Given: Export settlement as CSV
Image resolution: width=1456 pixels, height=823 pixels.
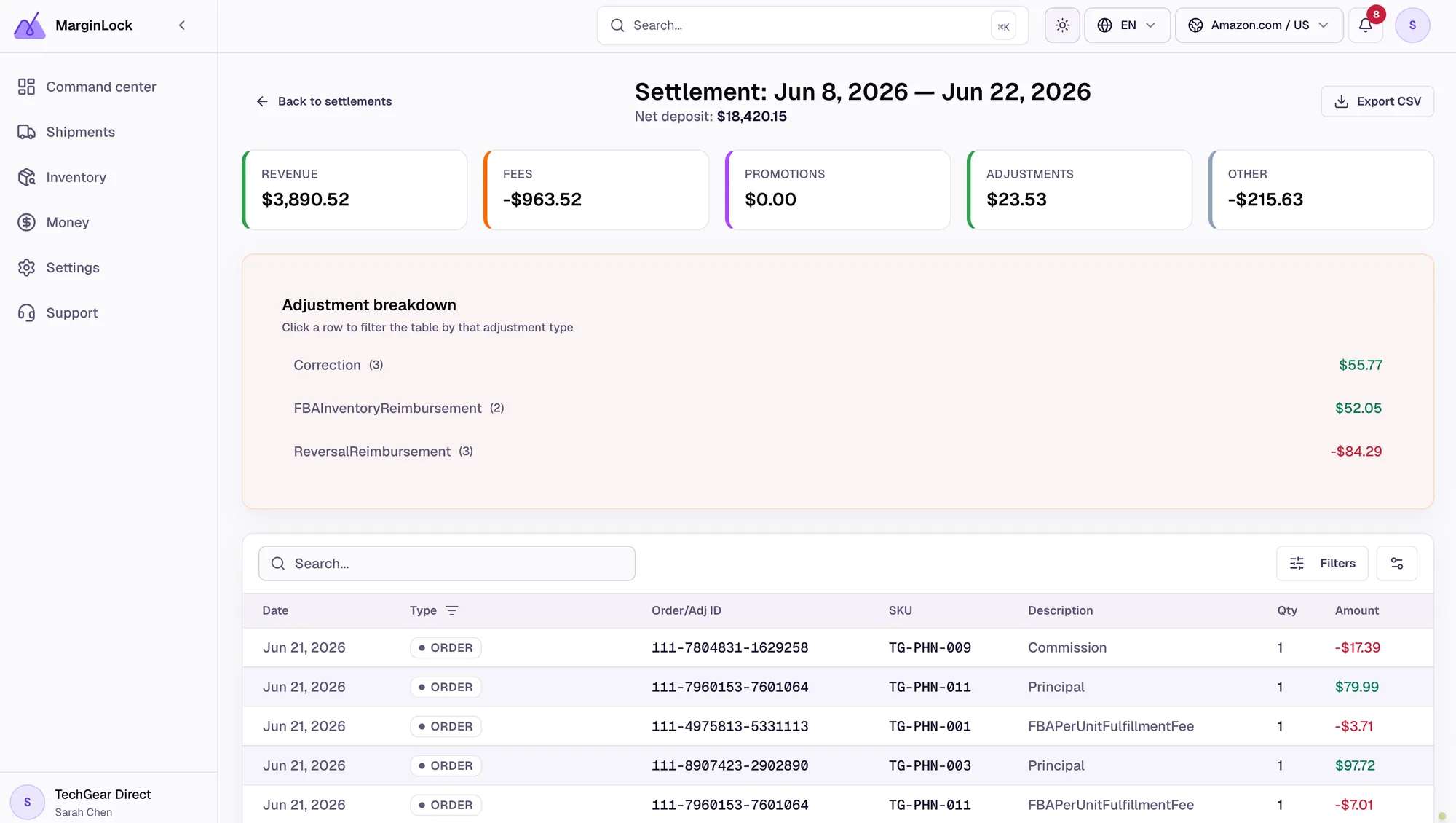Looking at the screenshot, I should 1377,101.
